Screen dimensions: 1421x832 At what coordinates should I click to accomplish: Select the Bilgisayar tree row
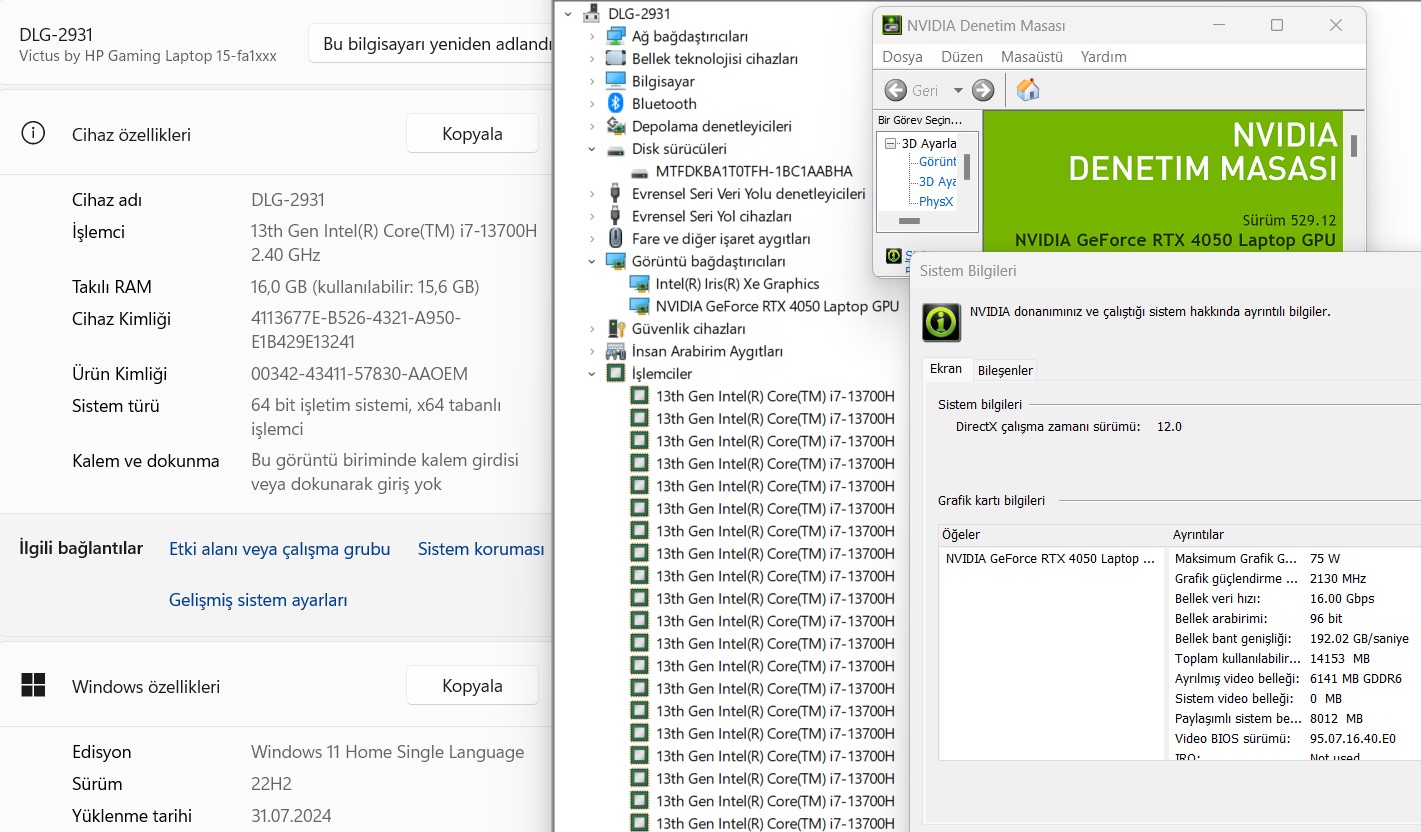pos(663,81)
